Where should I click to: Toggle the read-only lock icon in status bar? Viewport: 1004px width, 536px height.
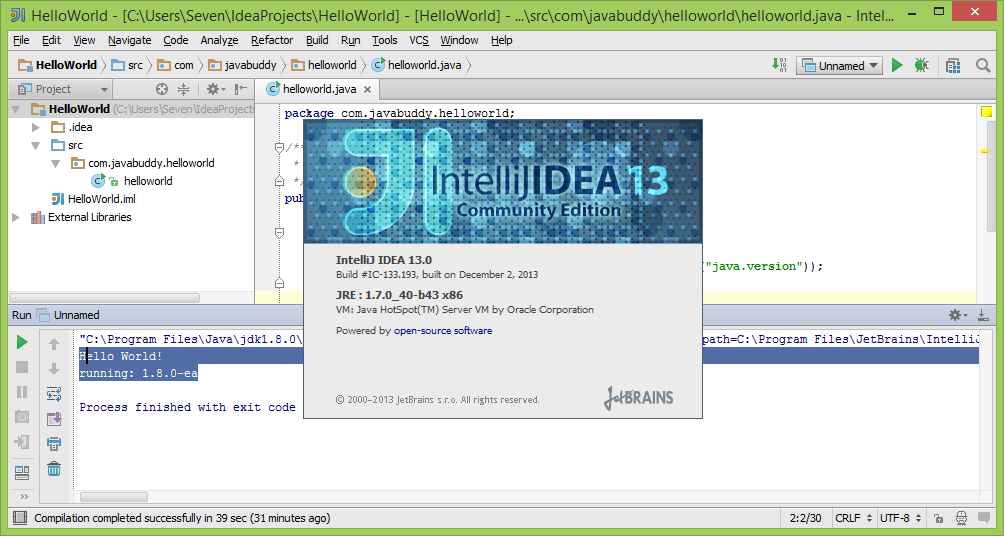tap(938, 518)
